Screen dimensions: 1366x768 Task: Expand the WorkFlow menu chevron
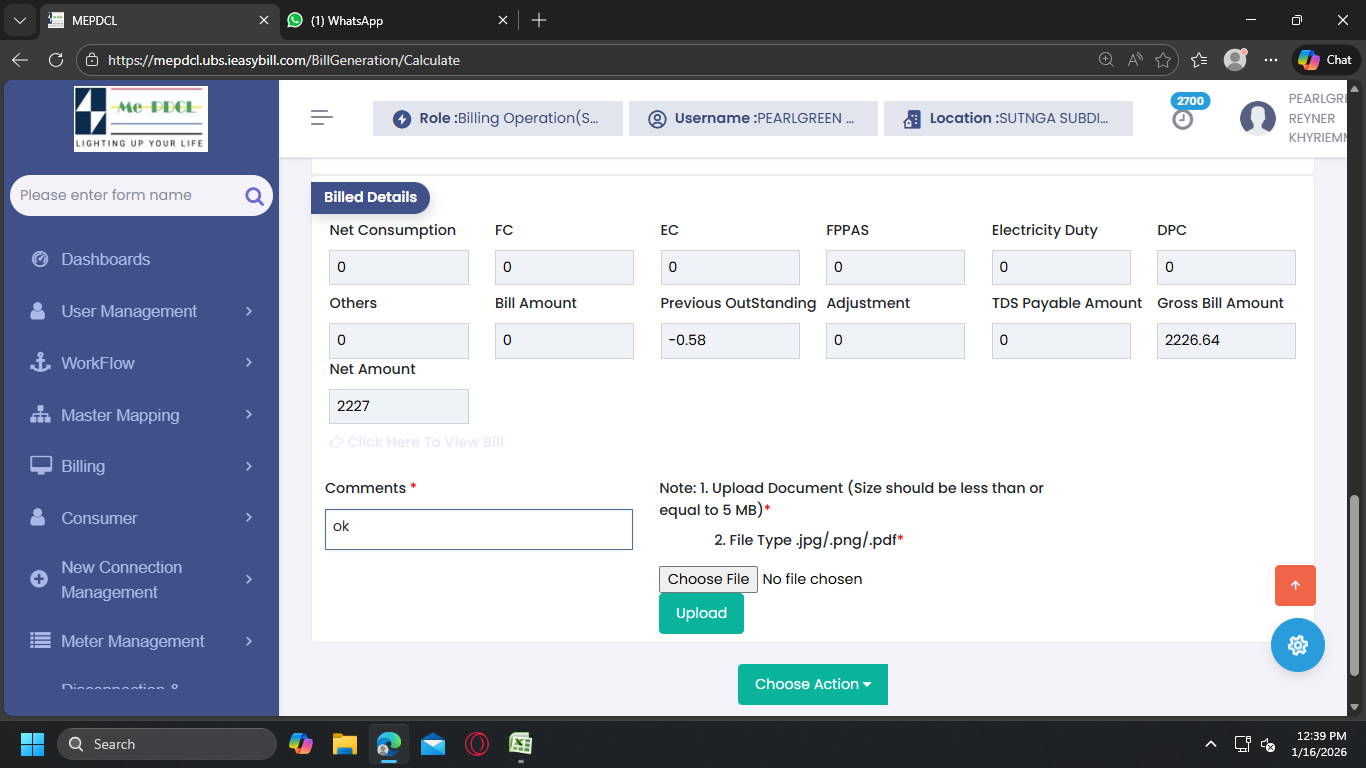(x=249, y=362)
